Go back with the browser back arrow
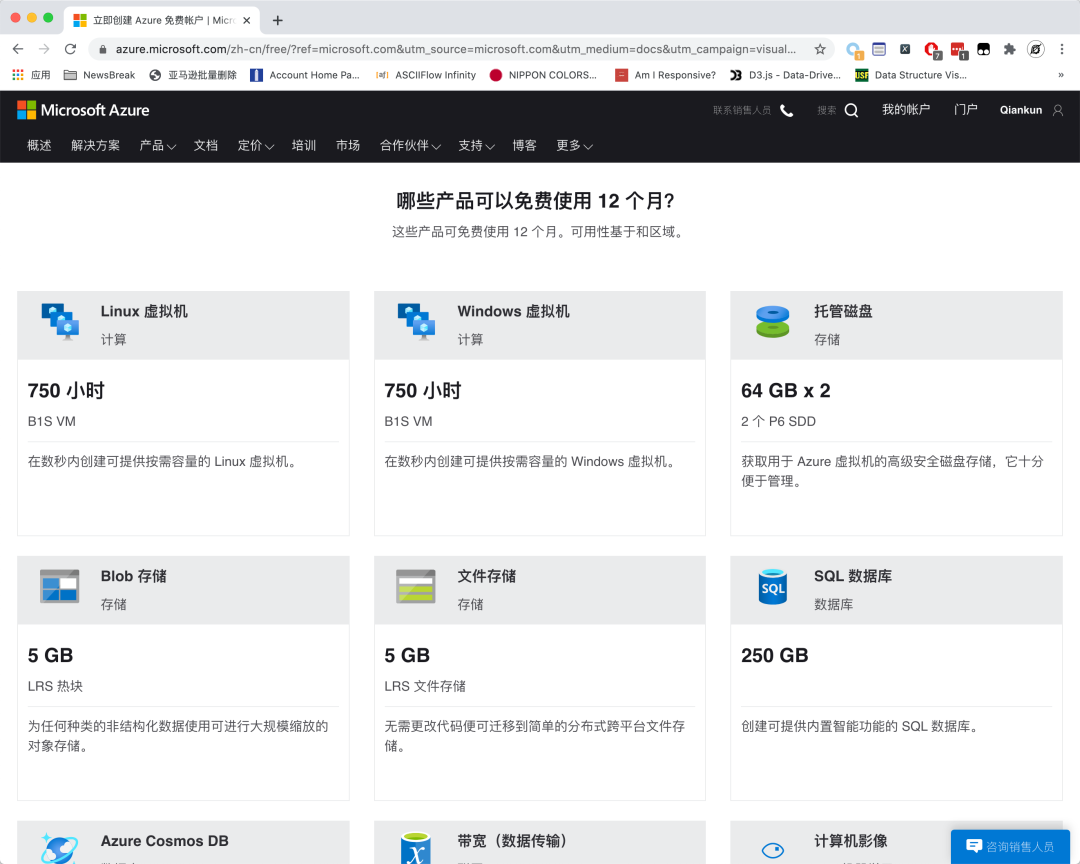Image resolution: width=1080 pixels, height=864 pixels. [x=18, y=49]
